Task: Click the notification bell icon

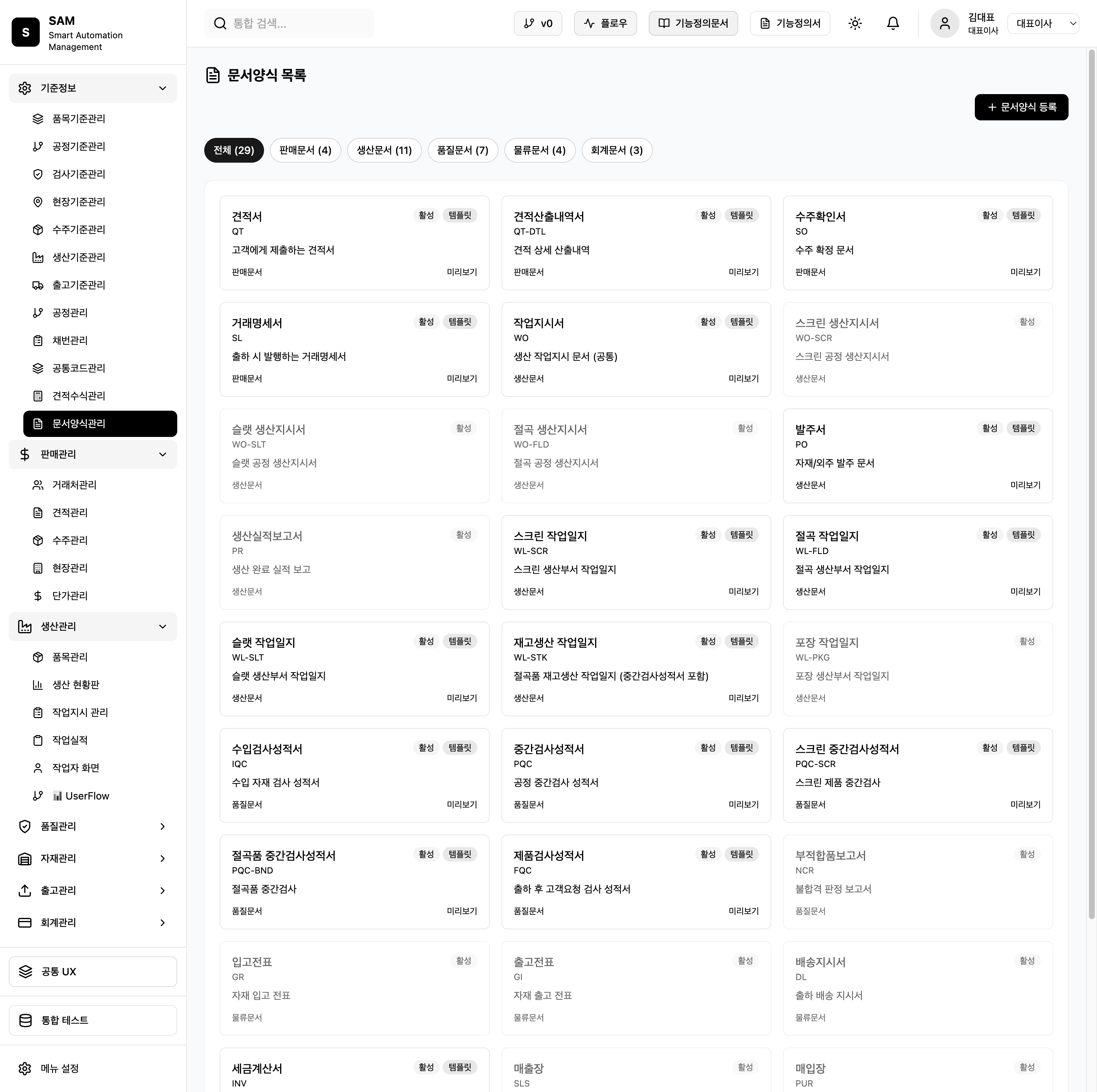Action: pyautogui.click(x=893, y=23)
